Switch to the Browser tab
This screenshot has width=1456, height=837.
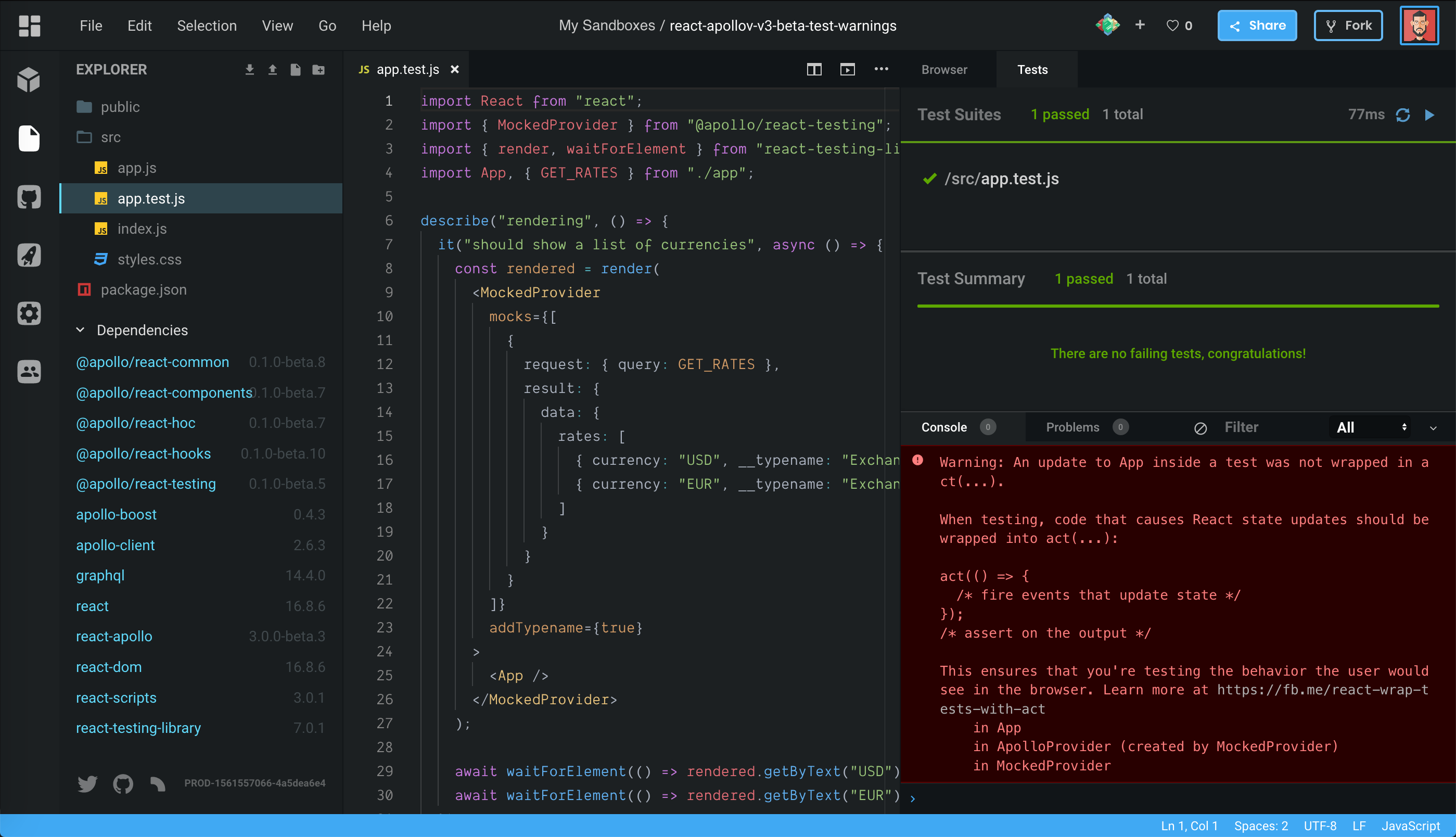point(944,70)
